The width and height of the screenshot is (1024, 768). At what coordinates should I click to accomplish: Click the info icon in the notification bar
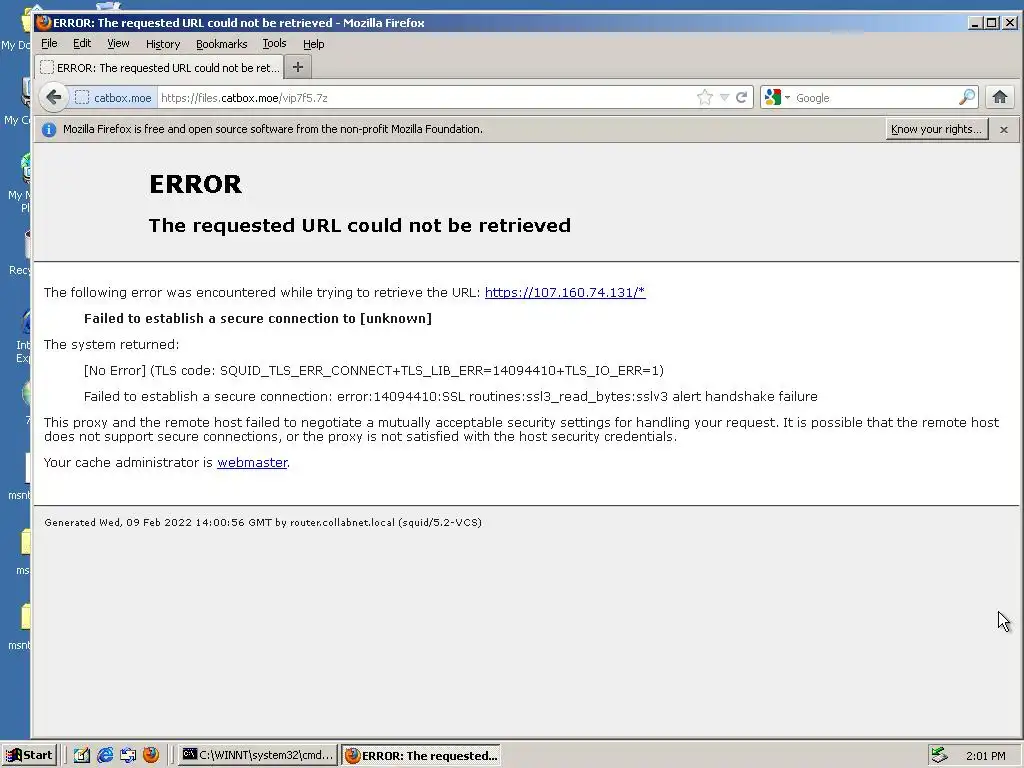tap(49, 129)
